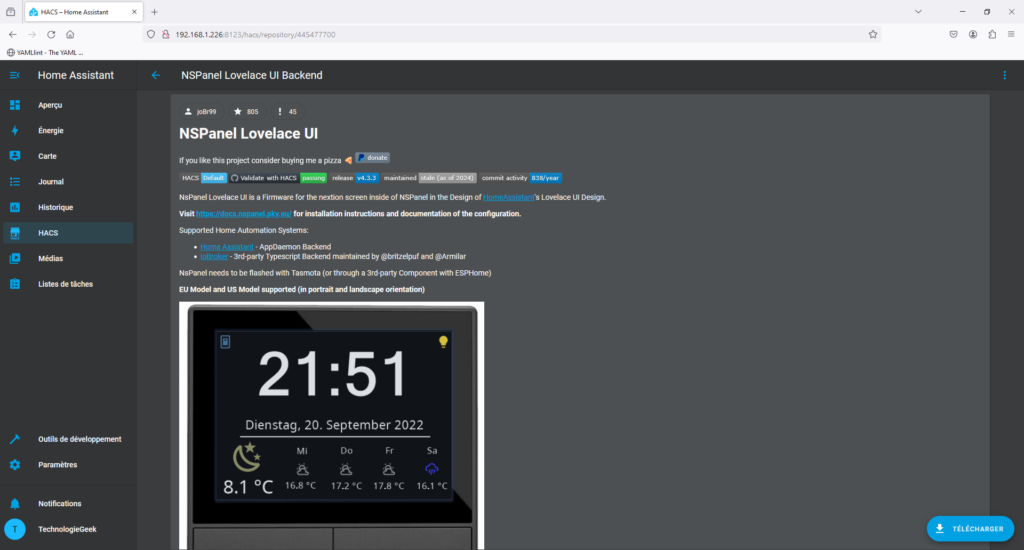Click the Firefox recent browsing view icon
1024x550 pixels.
coord(10,12)
